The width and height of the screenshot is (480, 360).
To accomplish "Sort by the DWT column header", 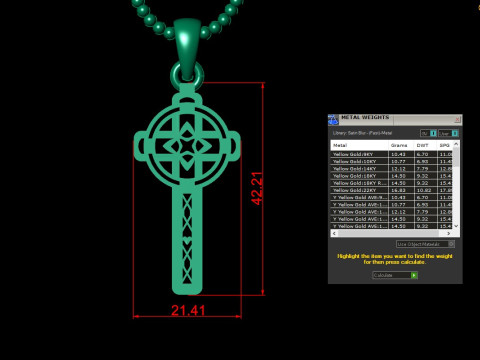I will (425, 145).
